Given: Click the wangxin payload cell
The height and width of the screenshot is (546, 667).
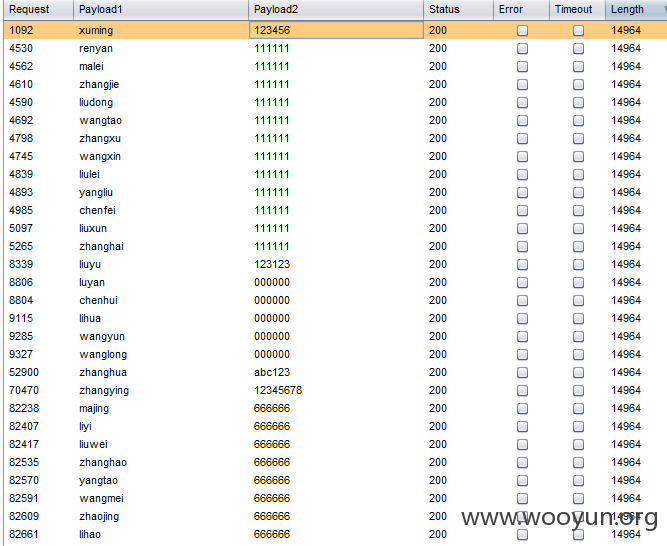Looking at the screenshot, I should (100, 156).
